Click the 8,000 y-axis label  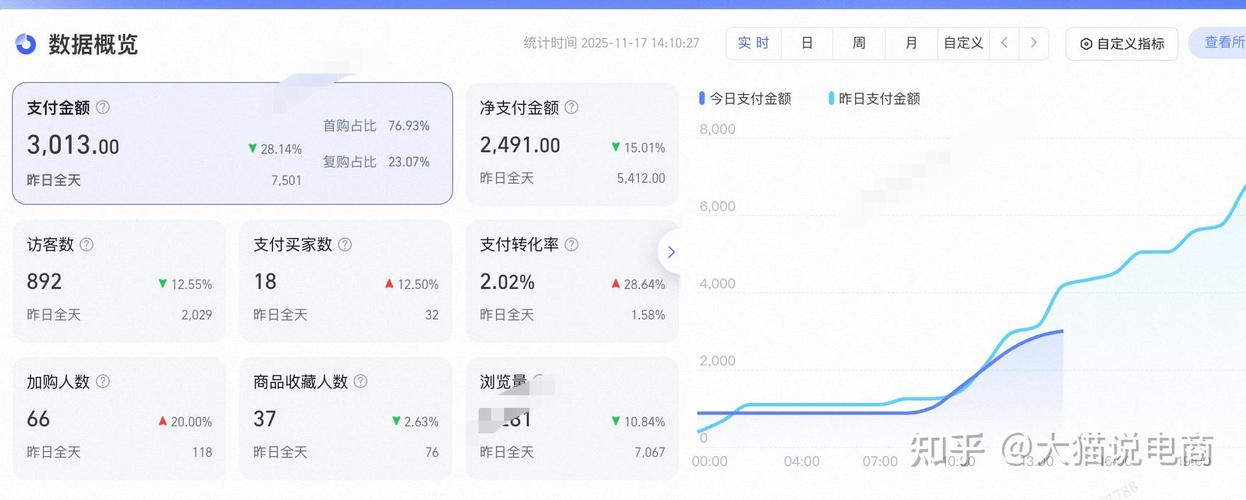click(717, 129)
